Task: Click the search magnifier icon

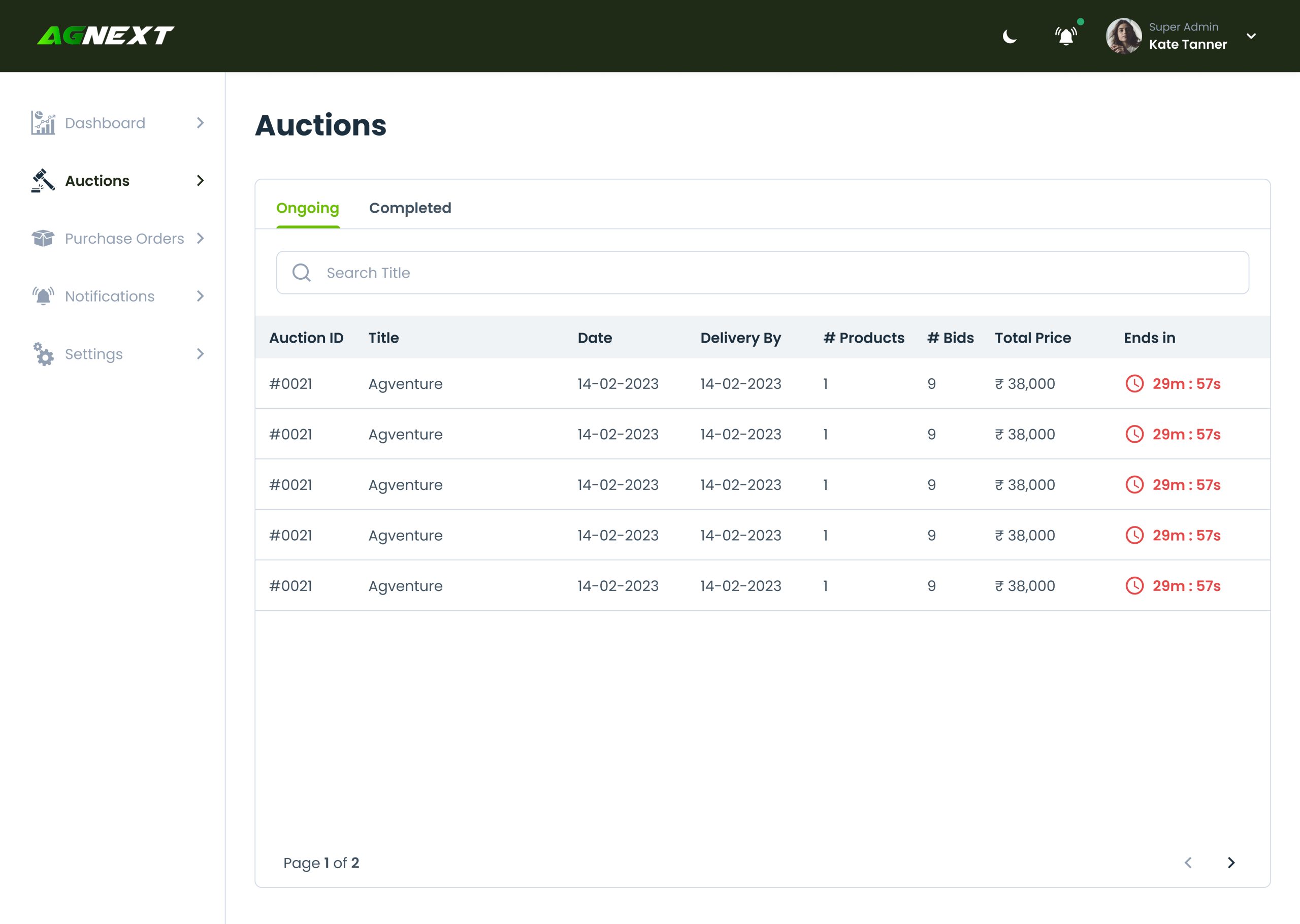Action: click(302, 273)
